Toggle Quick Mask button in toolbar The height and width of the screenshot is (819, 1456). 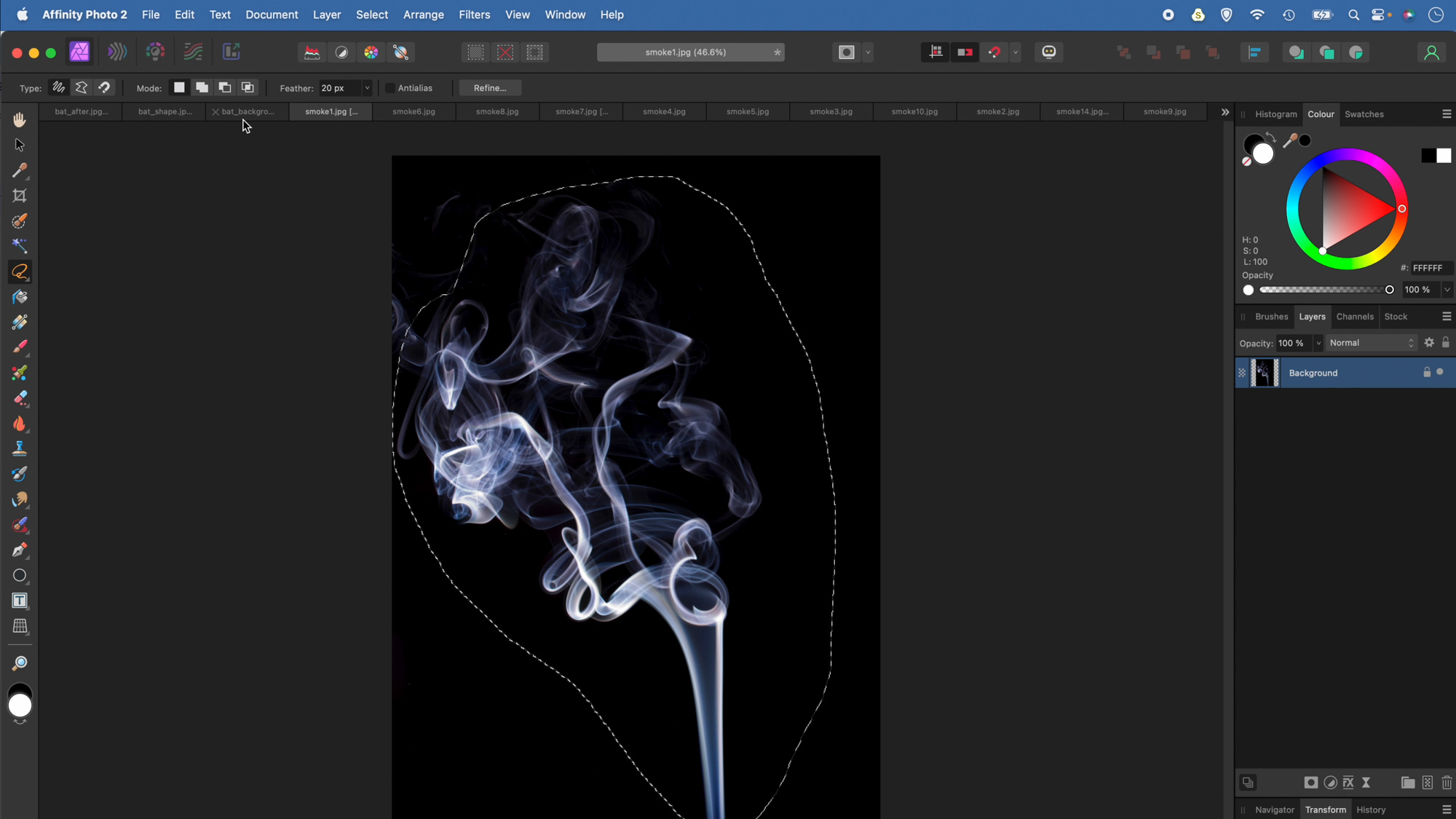click(x=846, y=52)
